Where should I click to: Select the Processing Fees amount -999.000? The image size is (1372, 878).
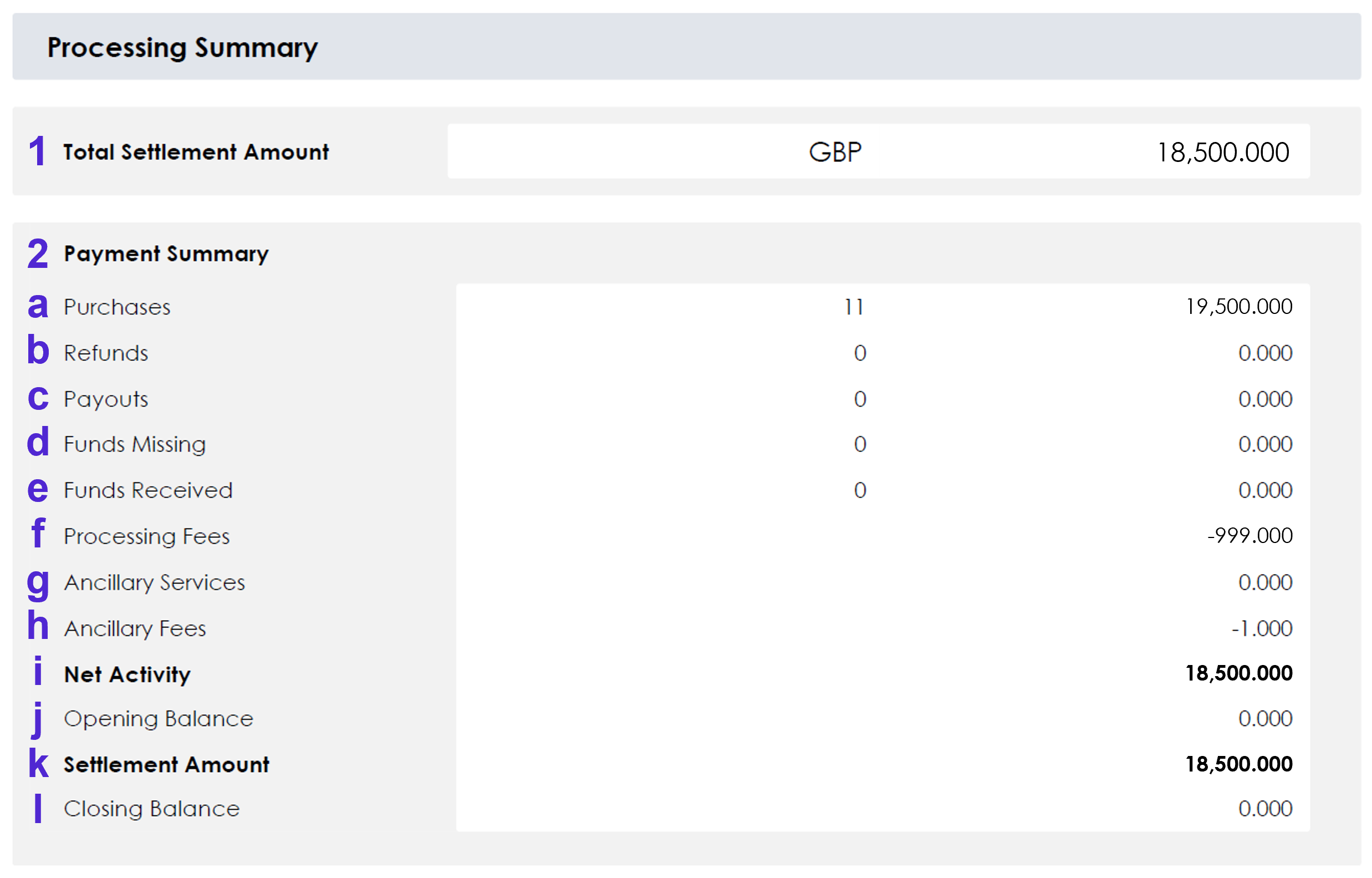pyautogui.click(x=1249, y=536)
